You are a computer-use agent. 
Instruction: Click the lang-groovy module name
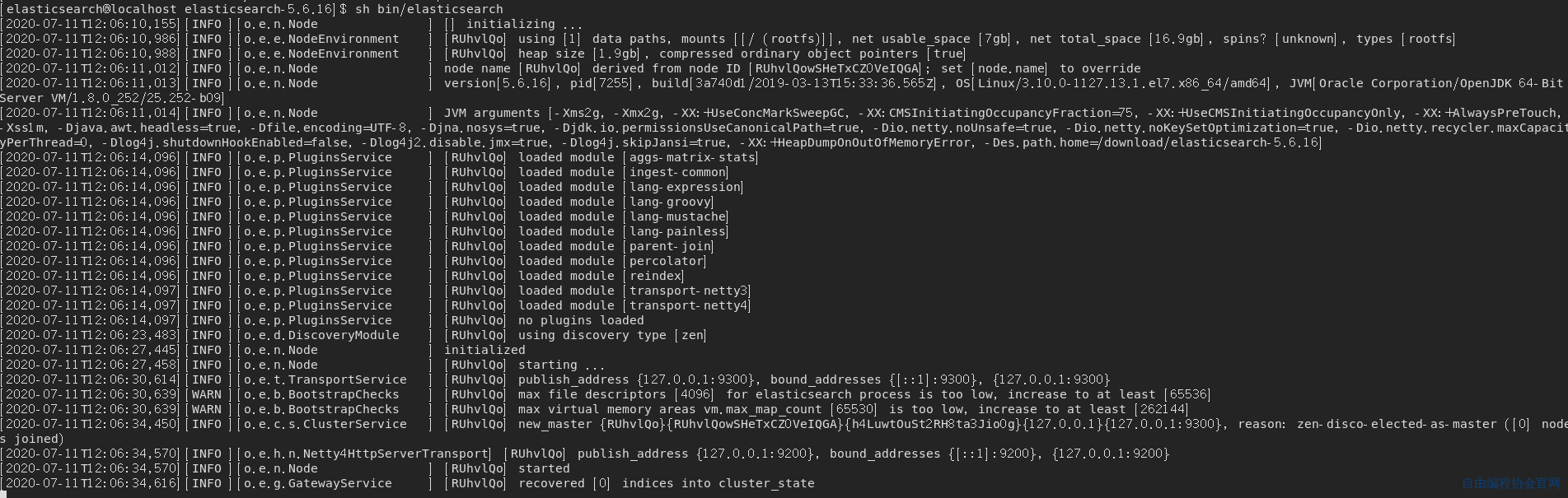670,202
